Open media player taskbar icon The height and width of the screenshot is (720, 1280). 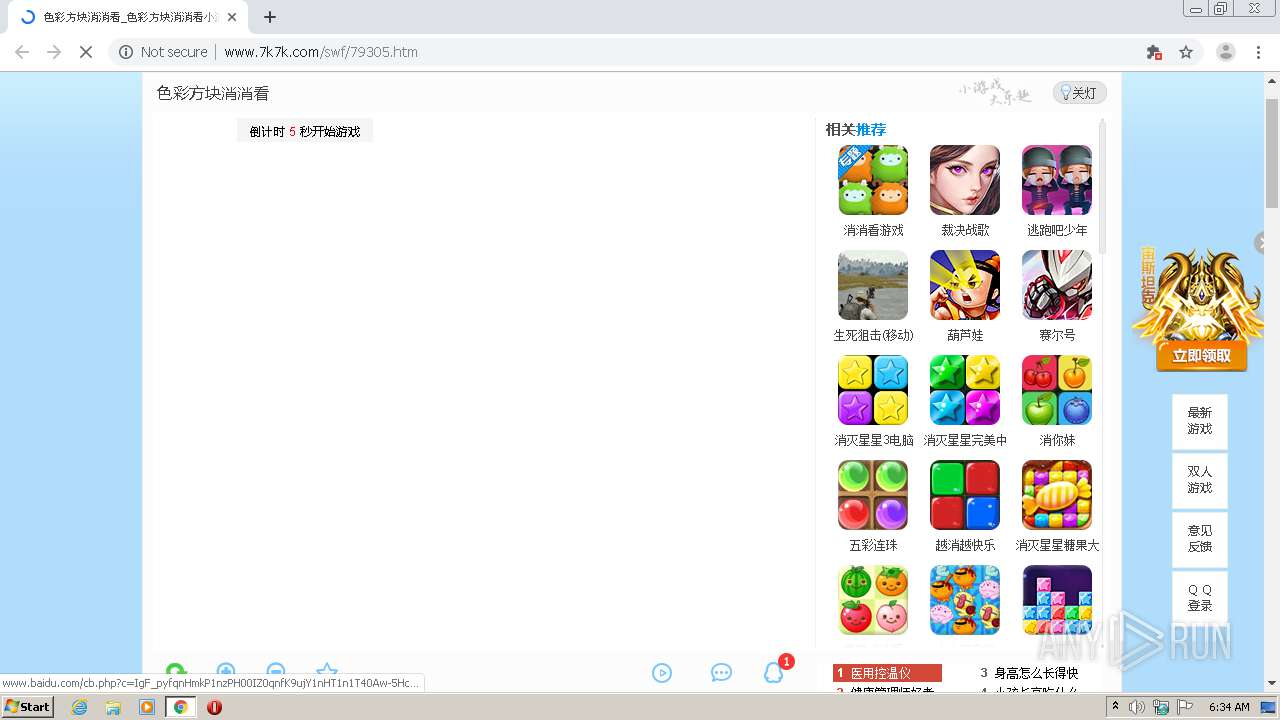pyautogui.click(x=147, y=706)
